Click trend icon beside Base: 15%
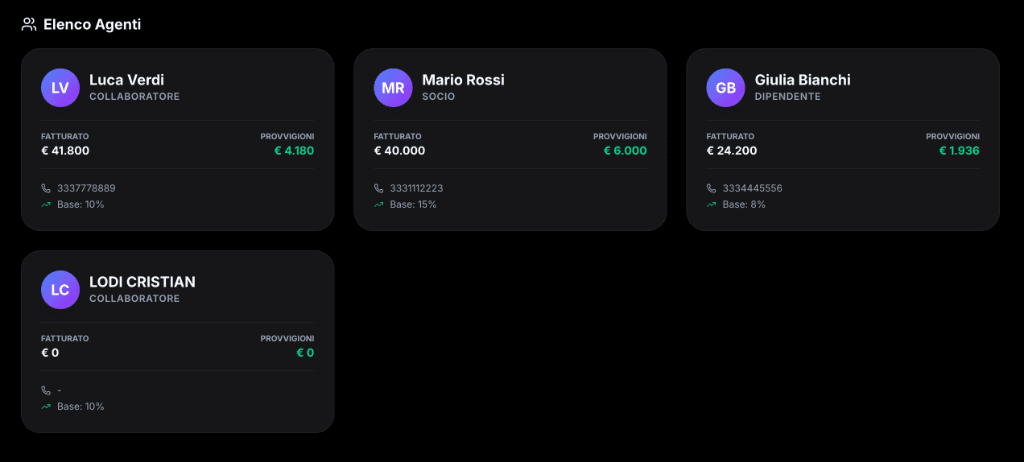This screenshot has height=462, width=1024. coord(379,205)
